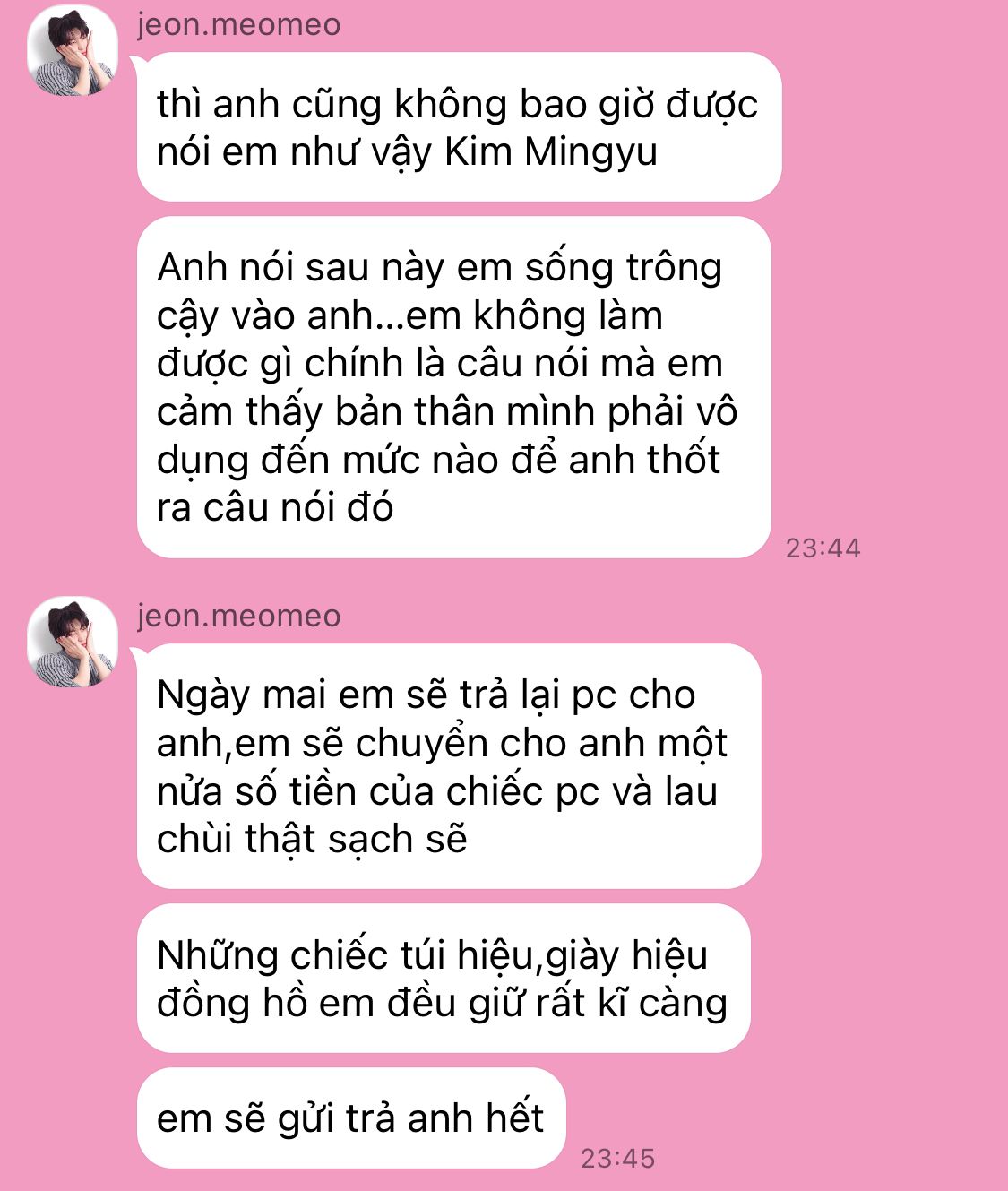The height and width of the screenshot is (1191, 1008).
Task: Click the 23:45 timestamp
Action: click(x=617, y=1158)
